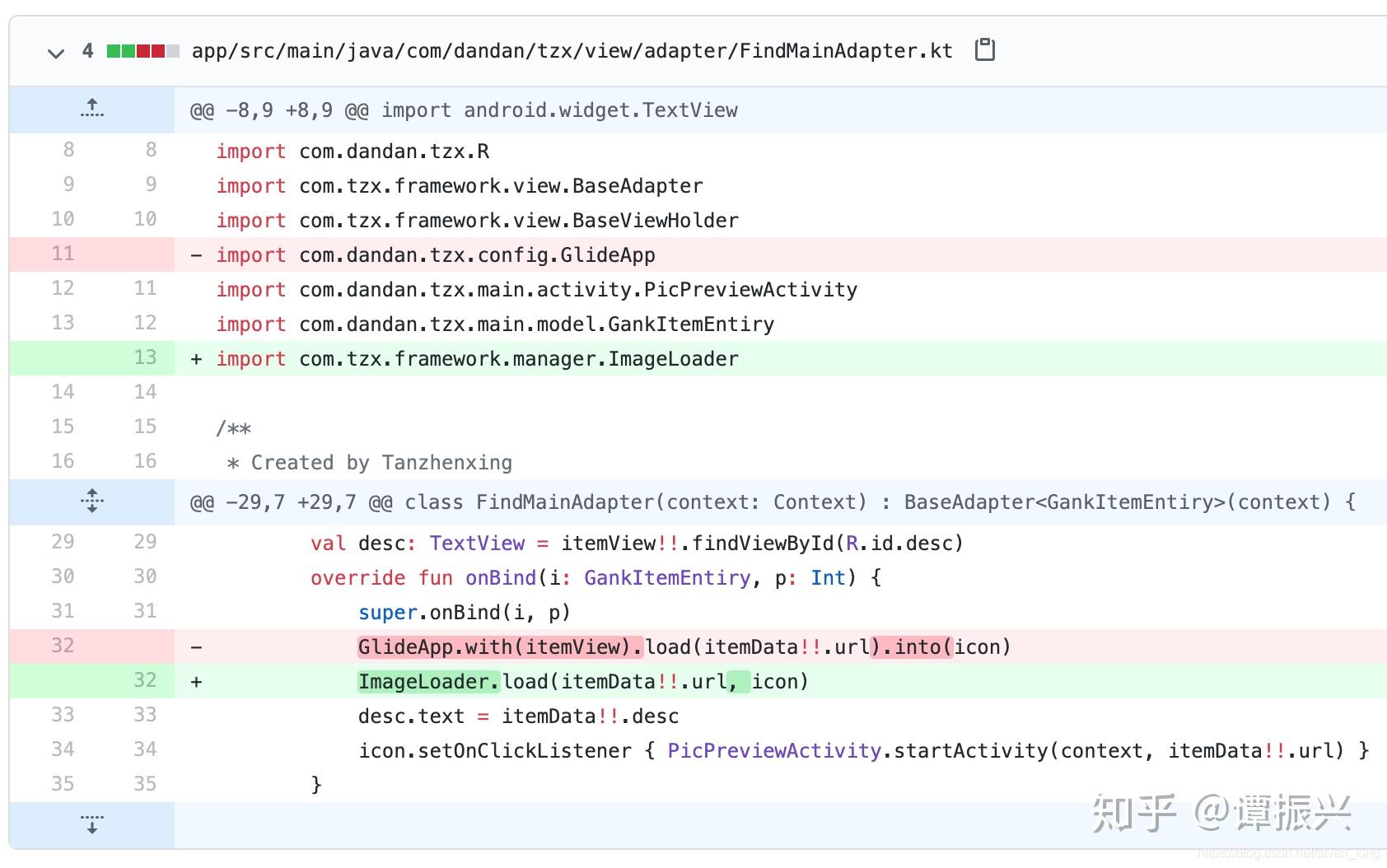Click the first hunk header import android.widget.TextView
This screenshot has height=868, width=1387.
(x=464, y=110)
